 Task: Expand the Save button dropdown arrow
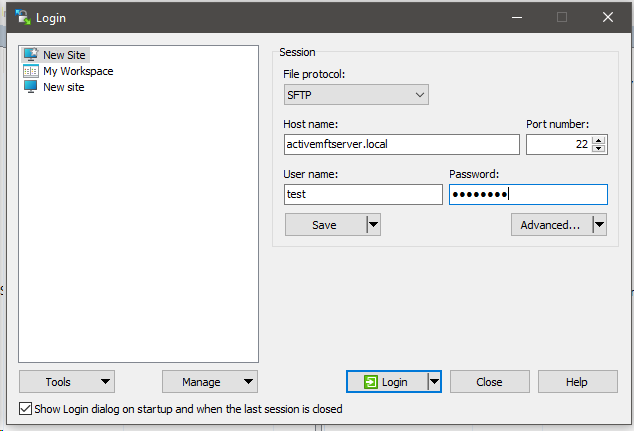click(373, 225)
